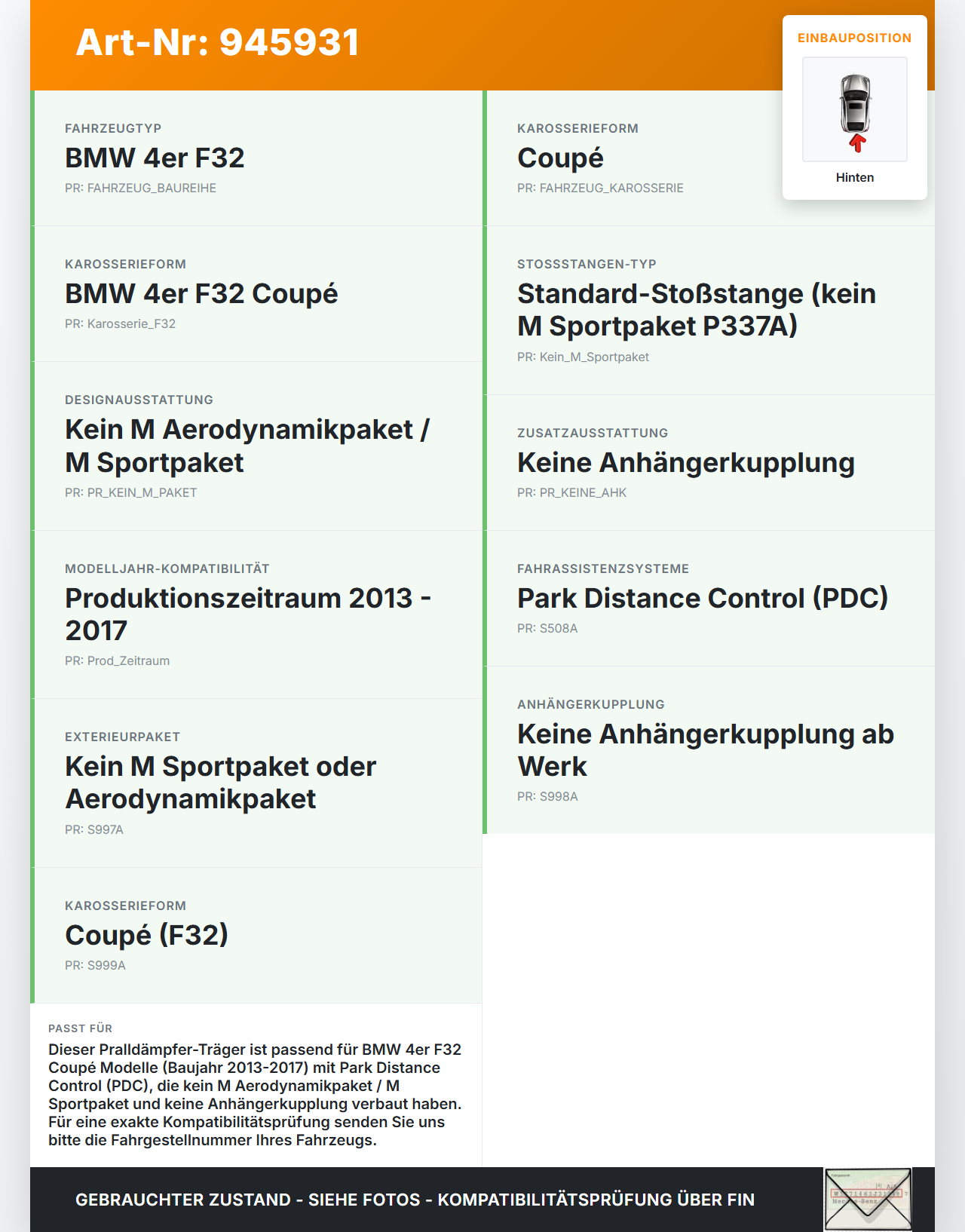Viewport: 965px width, 1232px height.
Task: Select the Coupé body style card
Action: (x=709, y=158)
